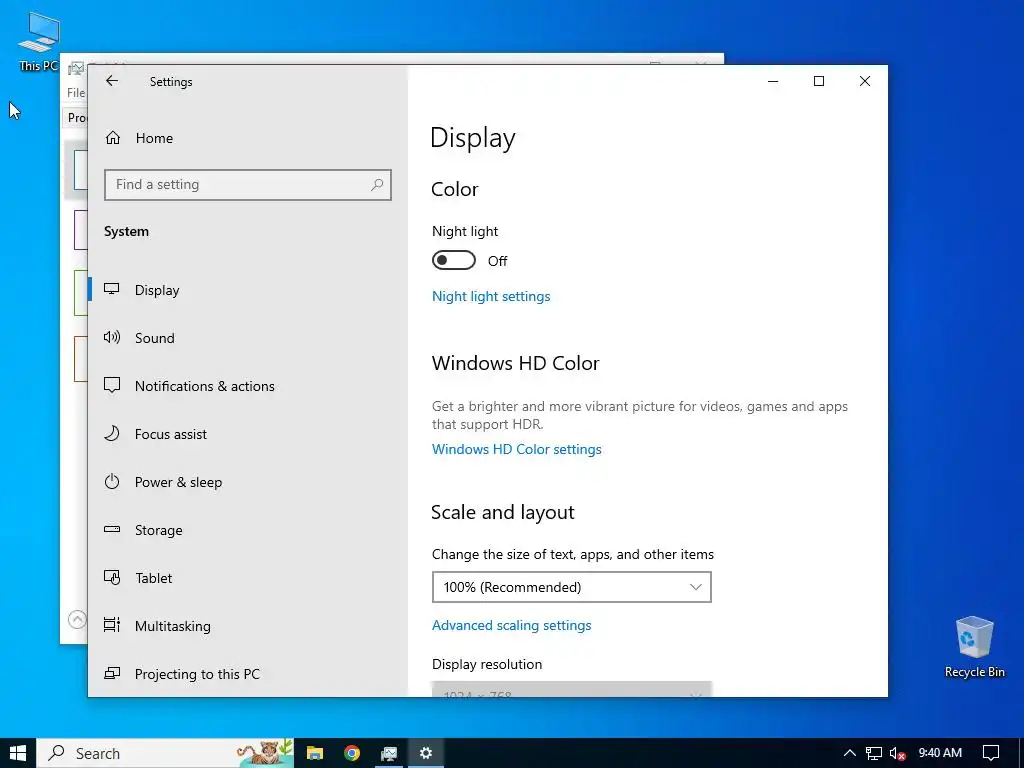Open Windows HD Color settings link
The image size is (1024, 768).
click(517, 449)
